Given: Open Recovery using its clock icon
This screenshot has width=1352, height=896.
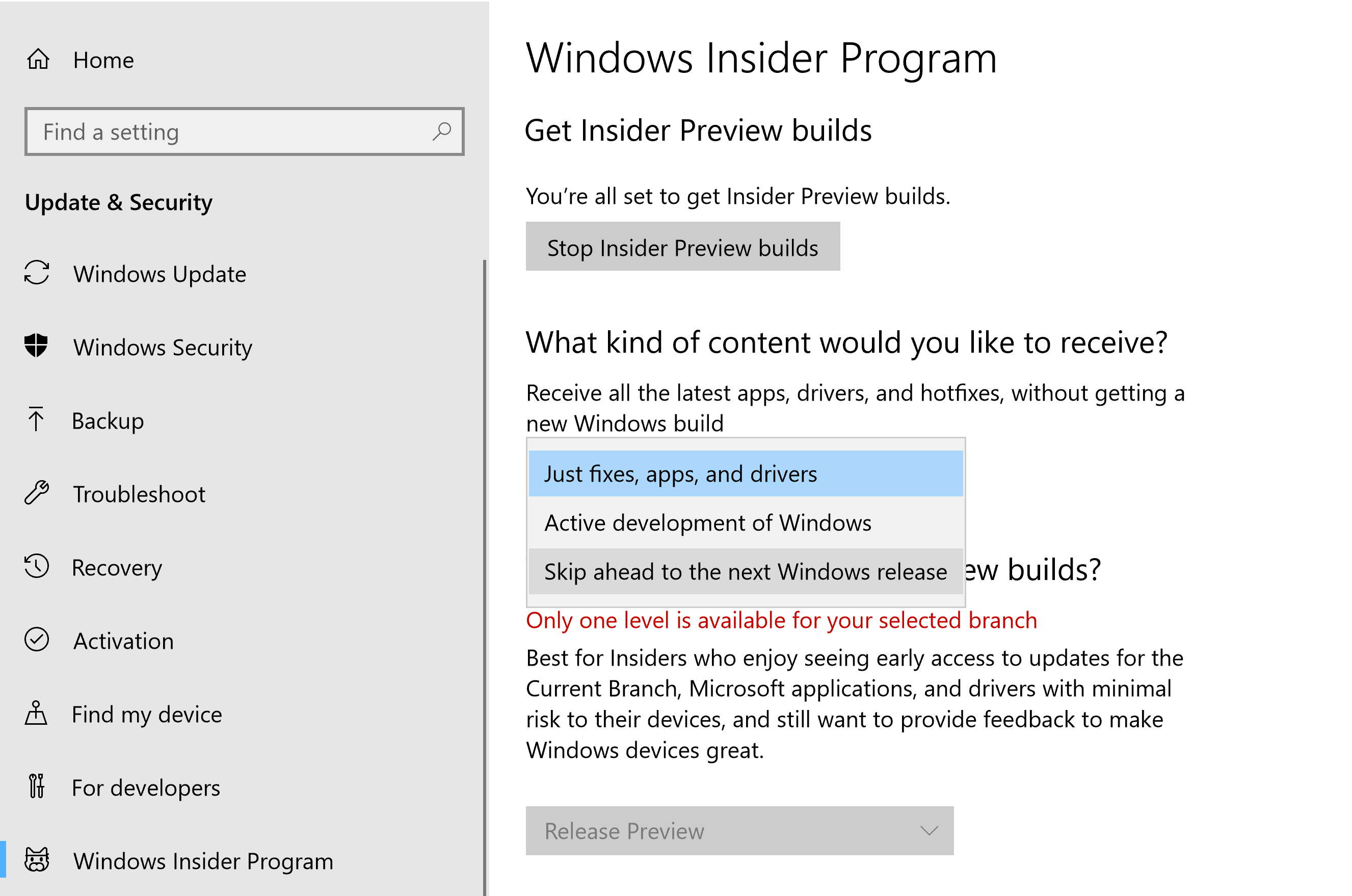Looking at the screenshot, I should pos(37,567).
